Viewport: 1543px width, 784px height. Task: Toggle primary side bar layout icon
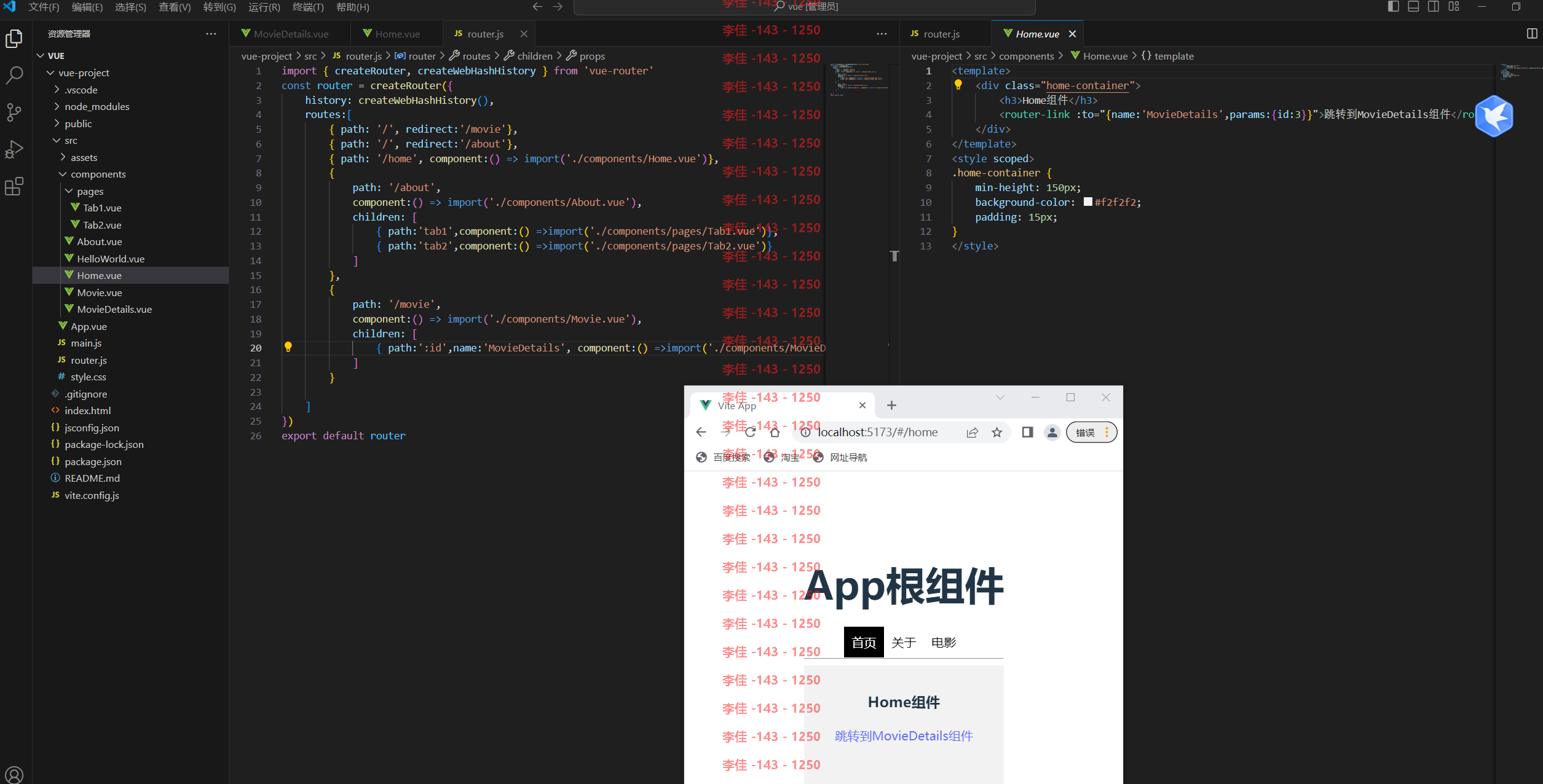(1394, 7)
